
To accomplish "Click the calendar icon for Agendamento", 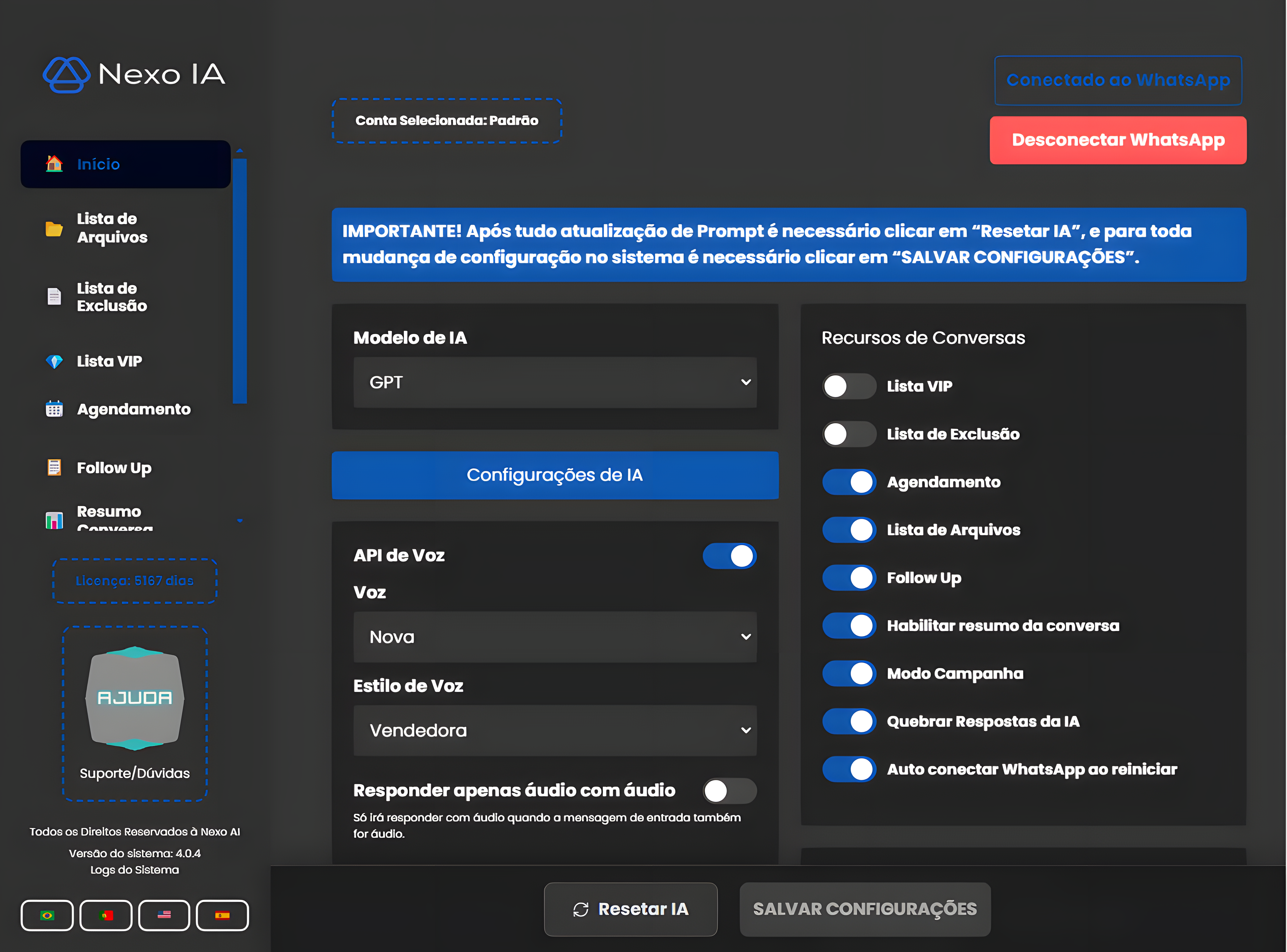I will click(54, 409).
